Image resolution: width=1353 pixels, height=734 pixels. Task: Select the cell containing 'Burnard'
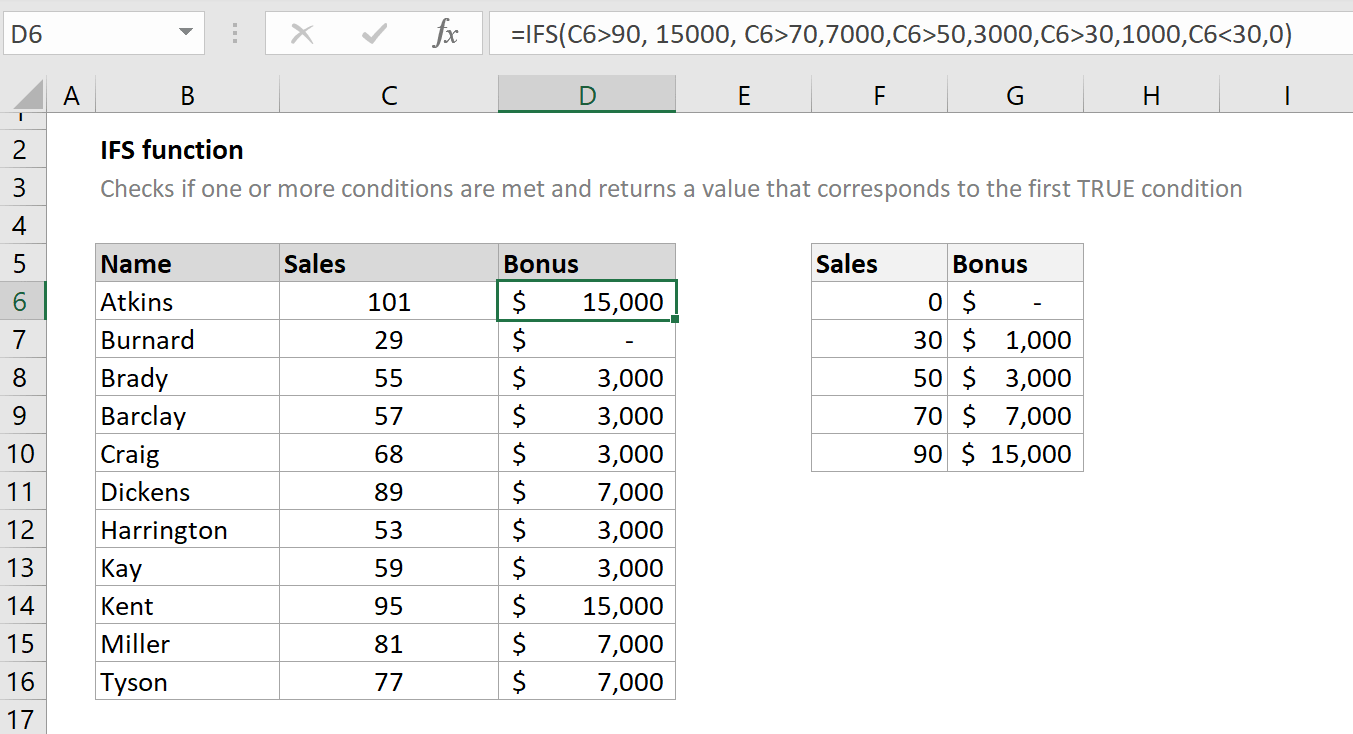point(187,340)
